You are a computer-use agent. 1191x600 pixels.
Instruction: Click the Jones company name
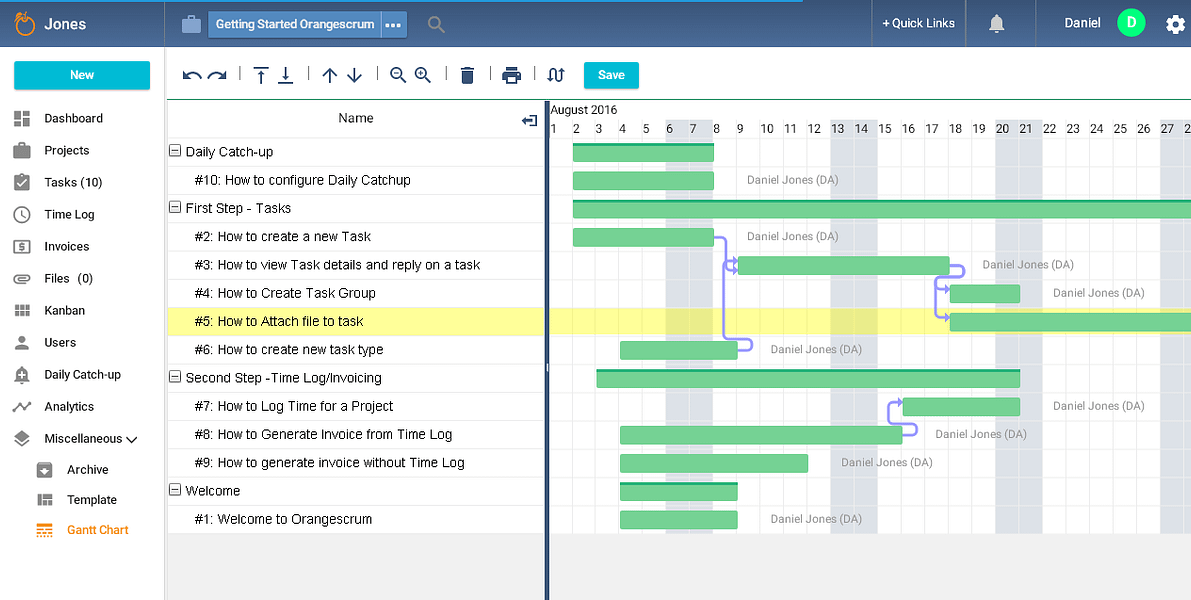pos(65,24)
